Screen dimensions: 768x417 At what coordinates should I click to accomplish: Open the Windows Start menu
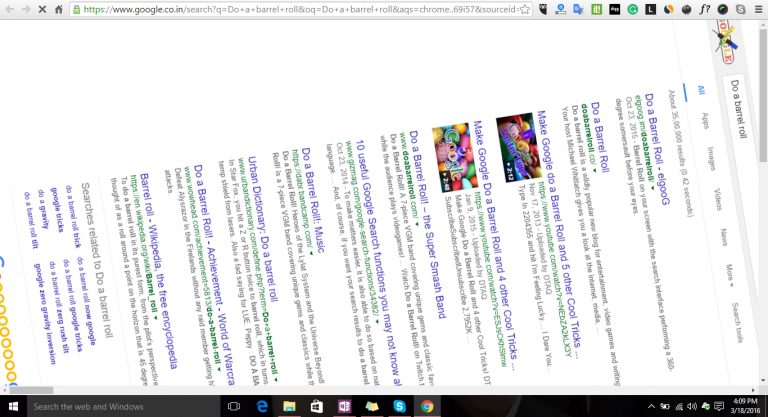tap(13, 406)
